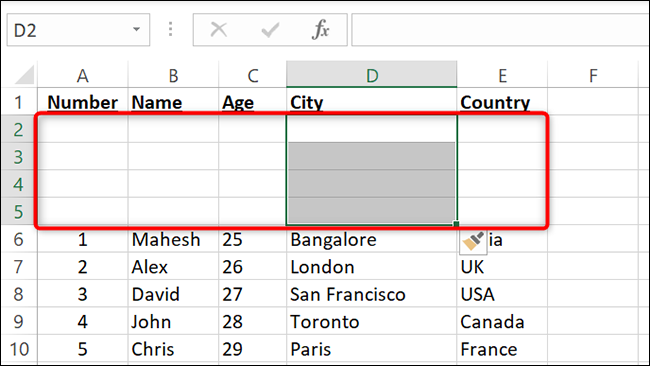This screenshot has height=366, width=650.
Task: Click the cell containing Paris
Action: (371, 349)
